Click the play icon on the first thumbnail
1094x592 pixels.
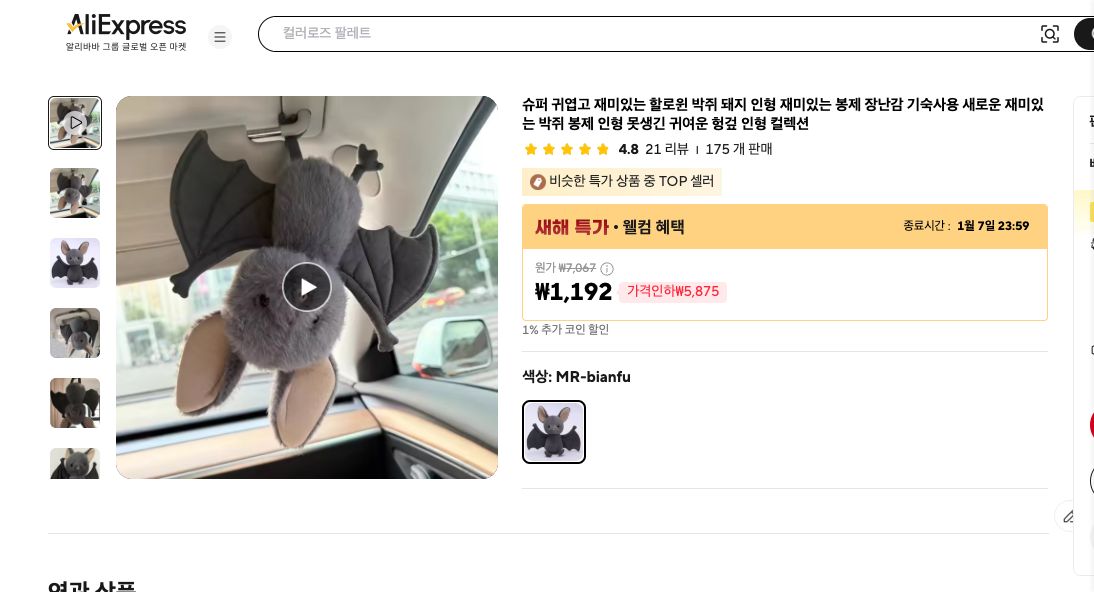click(75, 122)
